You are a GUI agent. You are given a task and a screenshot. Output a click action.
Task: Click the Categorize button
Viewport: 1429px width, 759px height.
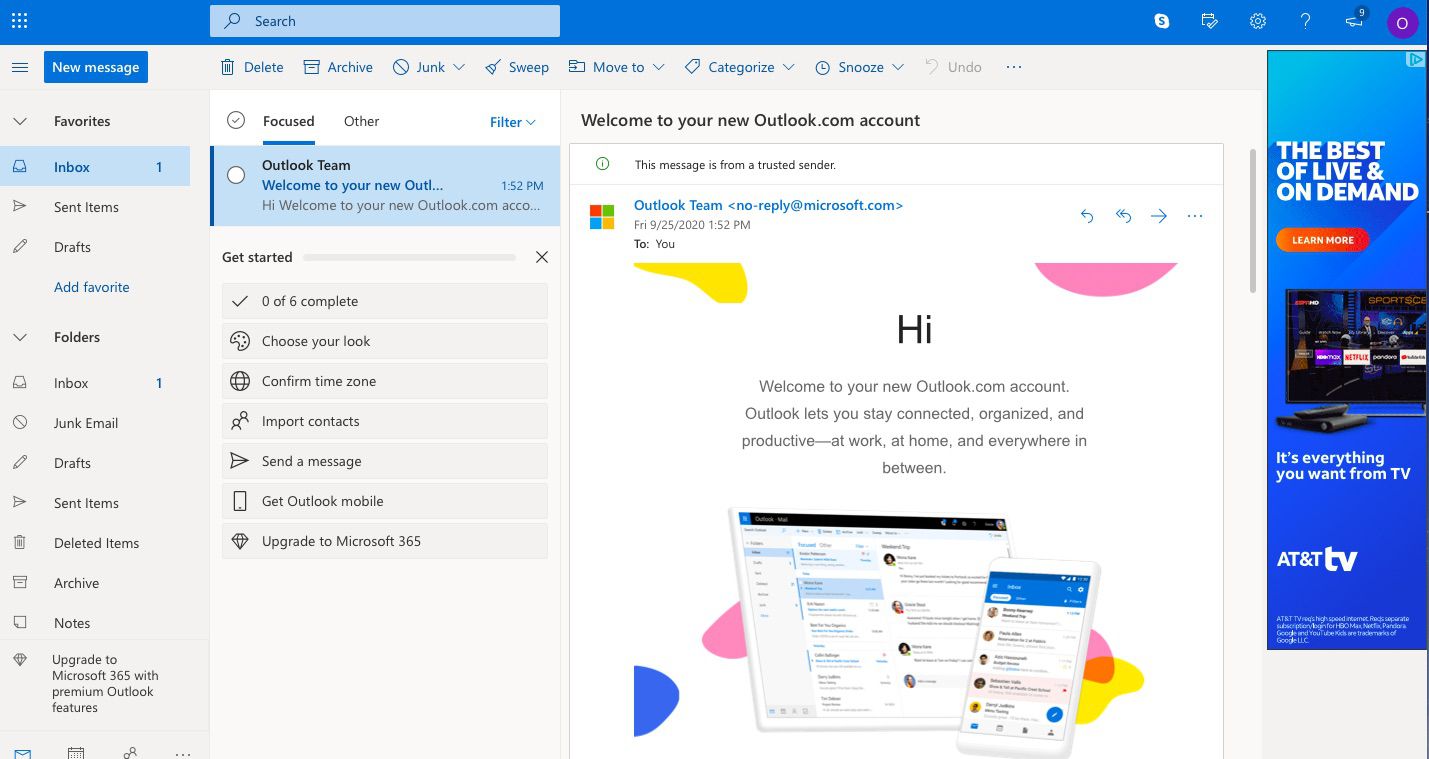pyautogui.click(x=729, y=67)
